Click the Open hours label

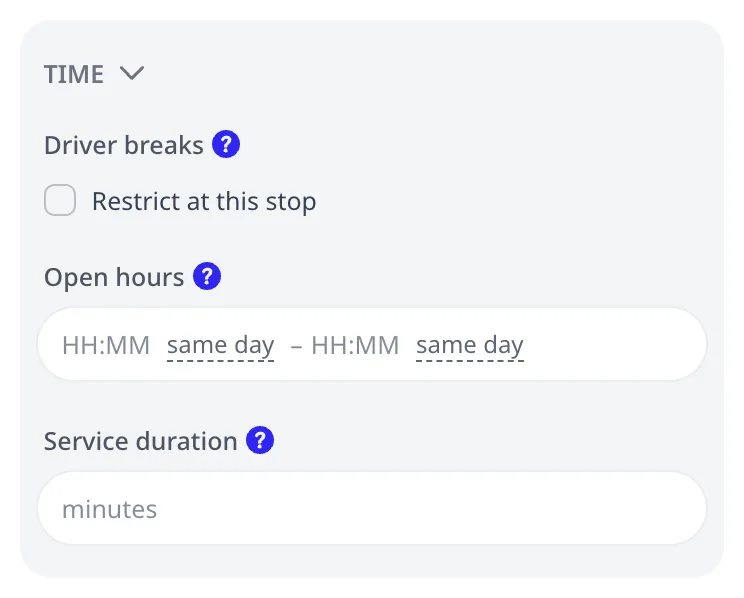coord(114,277)
